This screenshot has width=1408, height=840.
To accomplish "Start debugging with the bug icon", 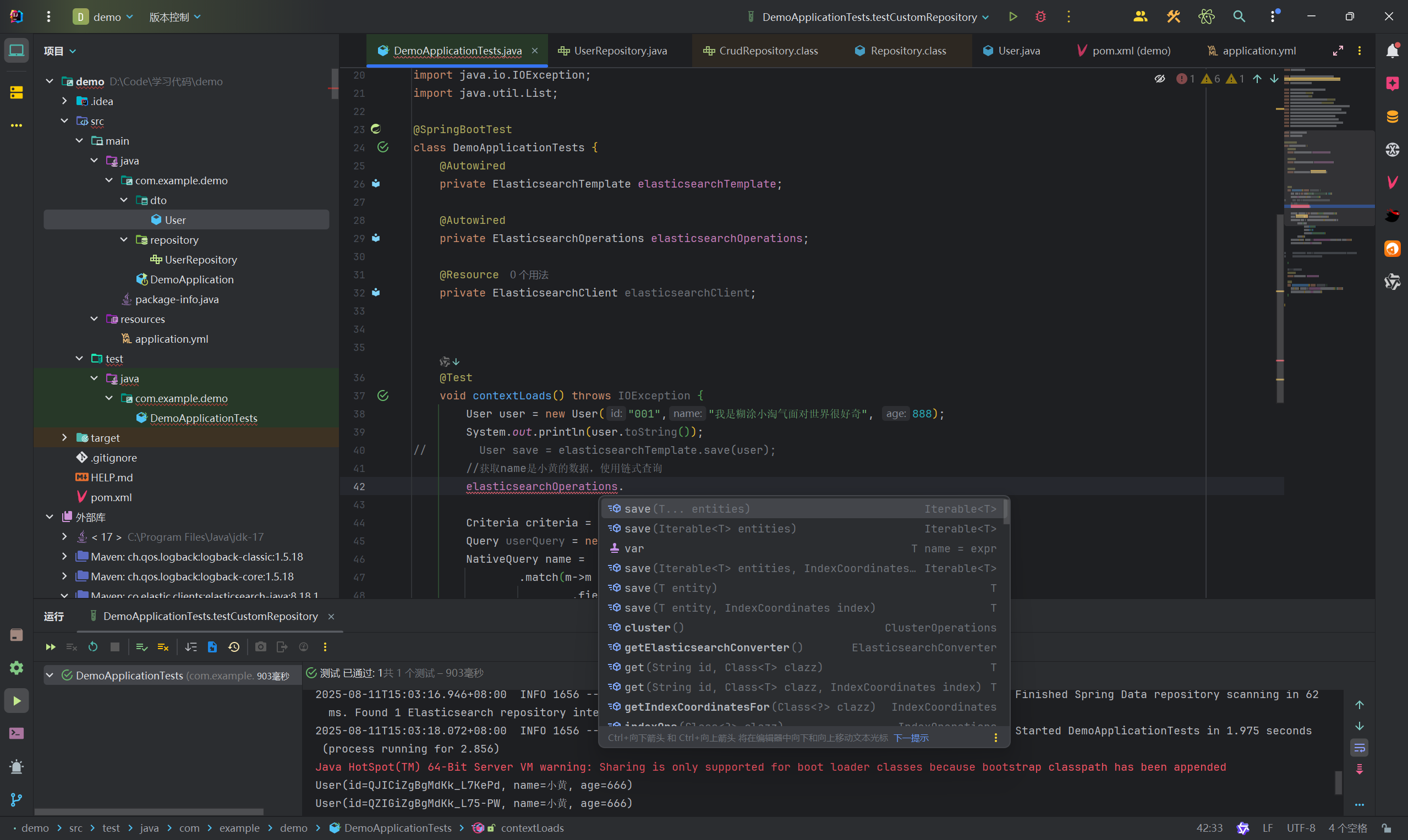I will pos(1040,17).
